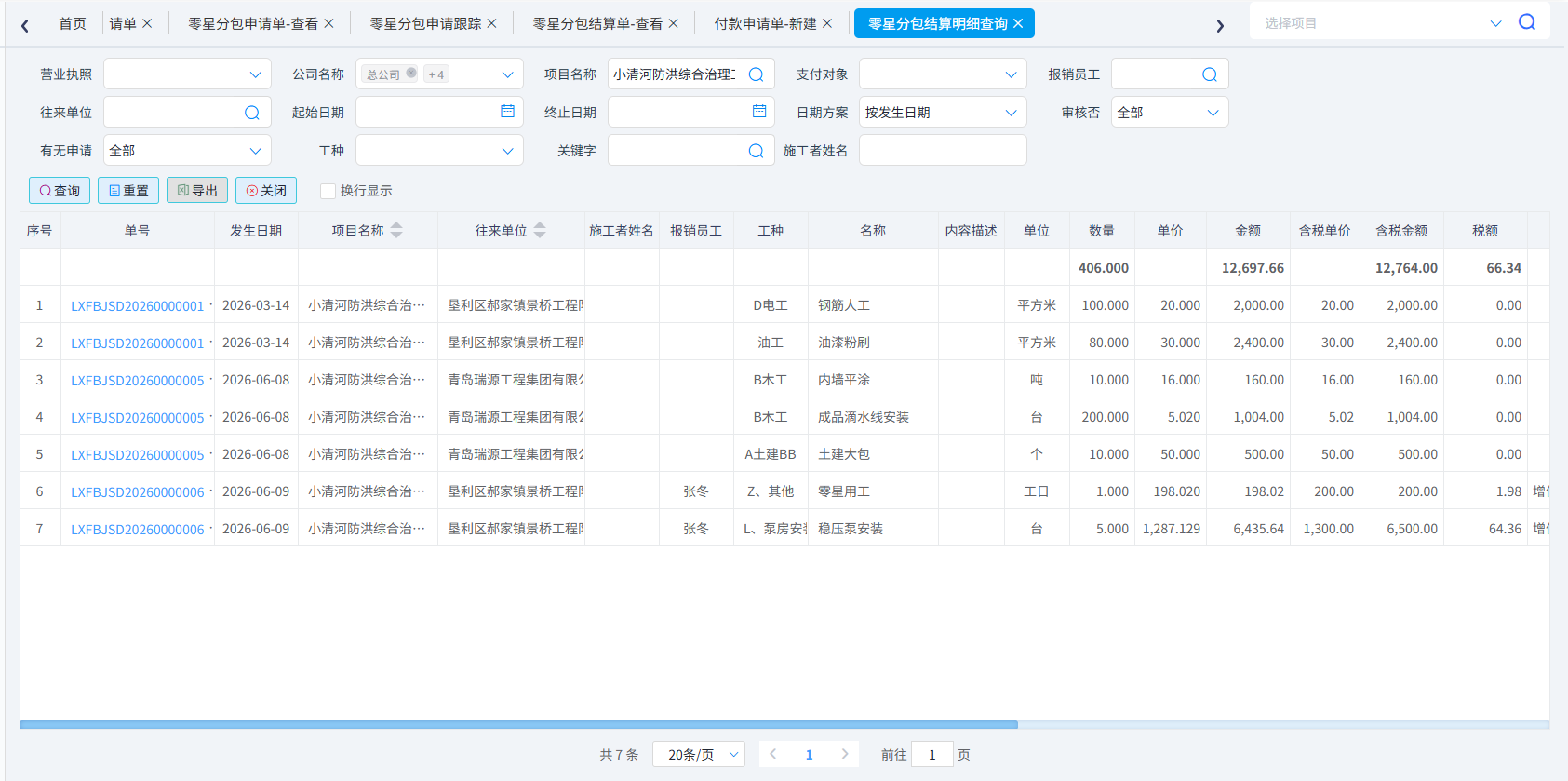Open the 起始日期 calendar picker icon
This screenshot has height=781, width=1568.
507,112
